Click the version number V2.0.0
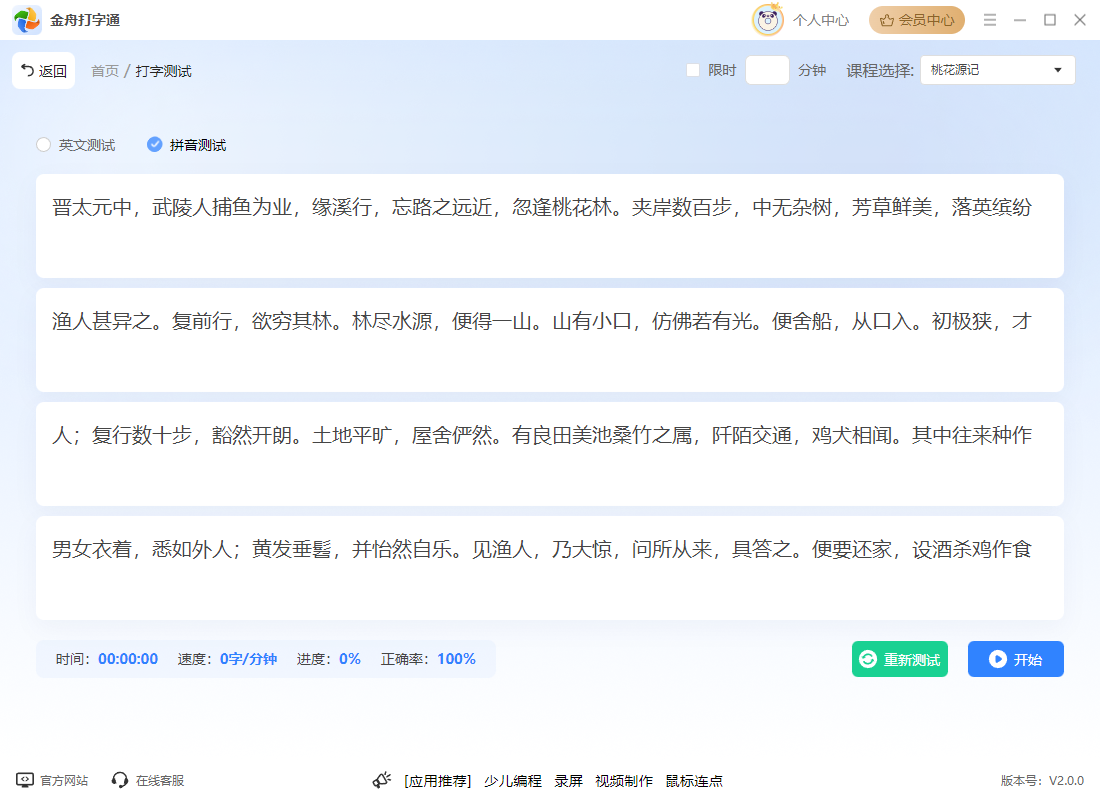The width and height of the screenshot is (1100, 800). (x=1066, y=780)
